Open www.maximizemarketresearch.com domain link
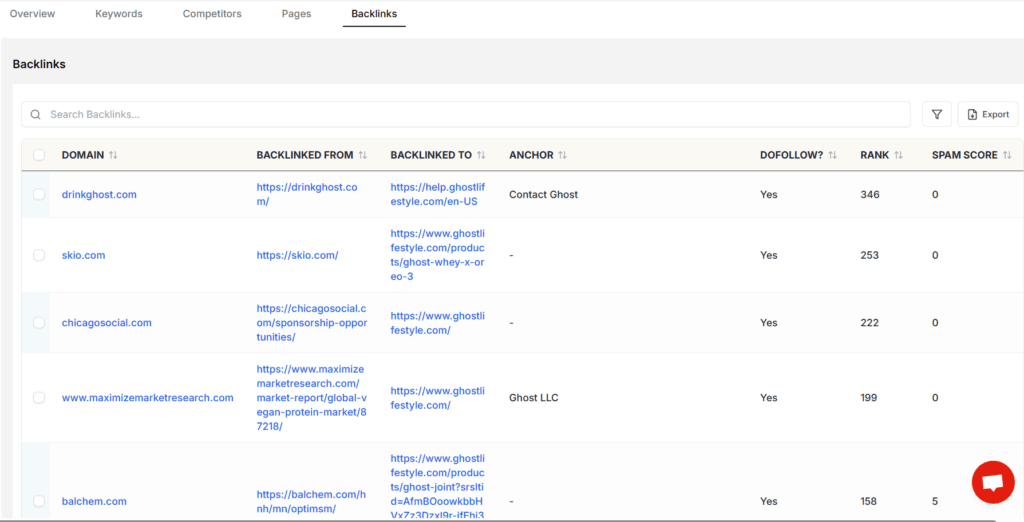Image resolution: width=1024 pixels, height=522 pixels. click(148, 398)
